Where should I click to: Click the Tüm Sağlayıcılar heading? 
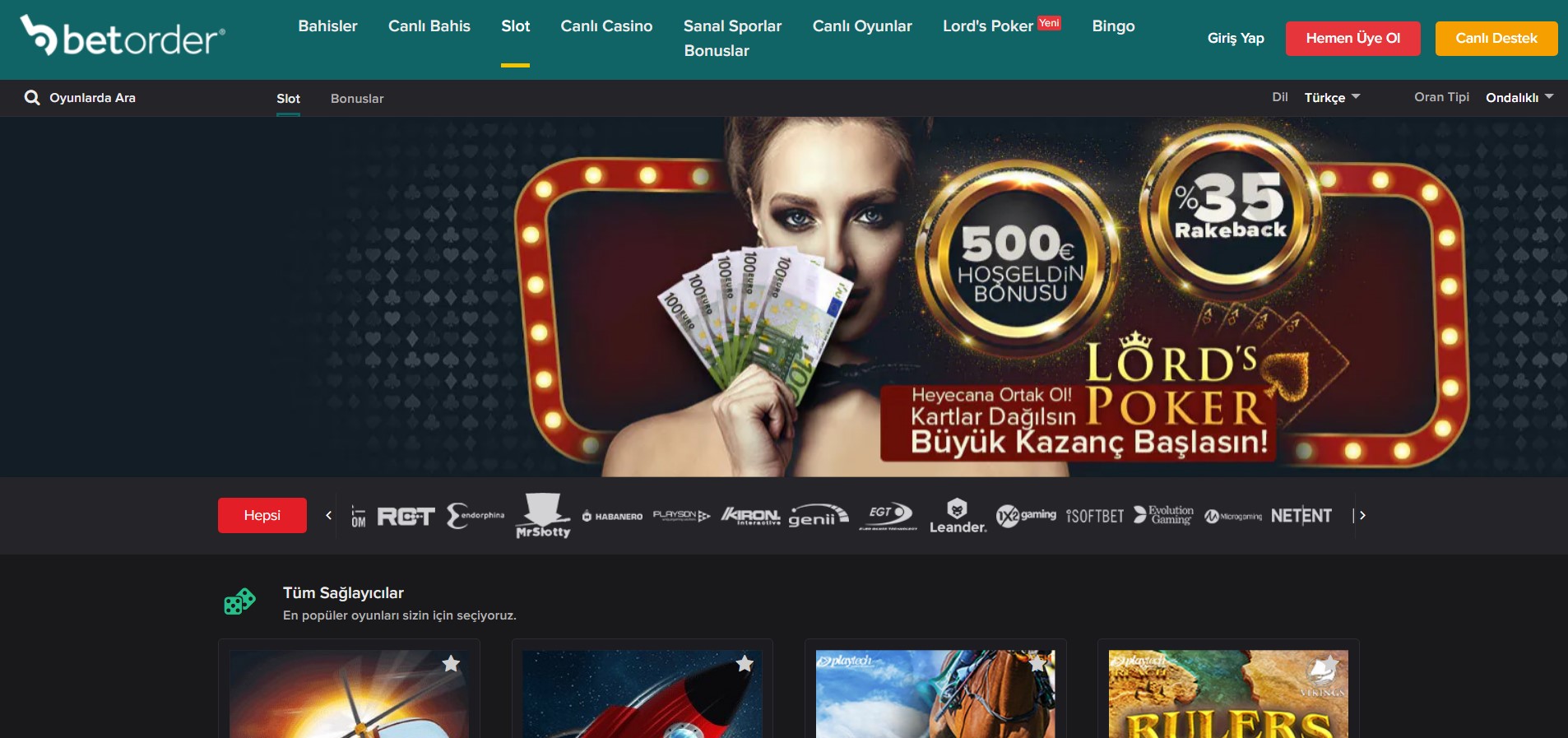point(343,592)
